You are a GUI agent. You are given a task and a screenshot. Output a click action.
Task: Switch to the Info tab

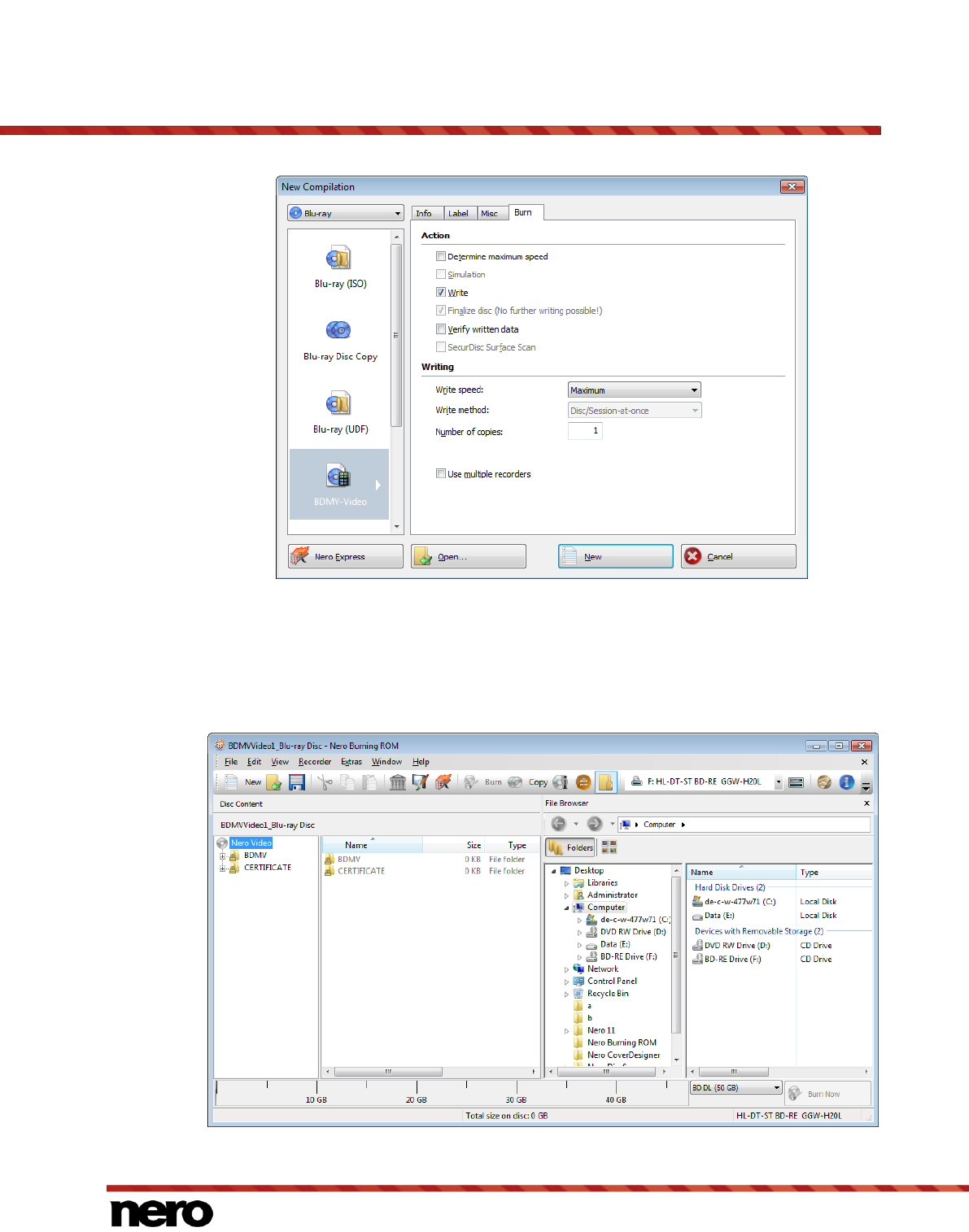click(x=427, y=213)
